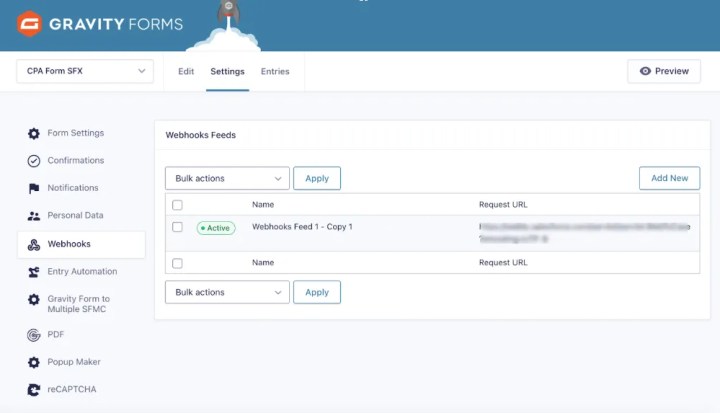This screenshot has width=720, height=413.
Task: Click the bottom Apply button
Action: 317,292
